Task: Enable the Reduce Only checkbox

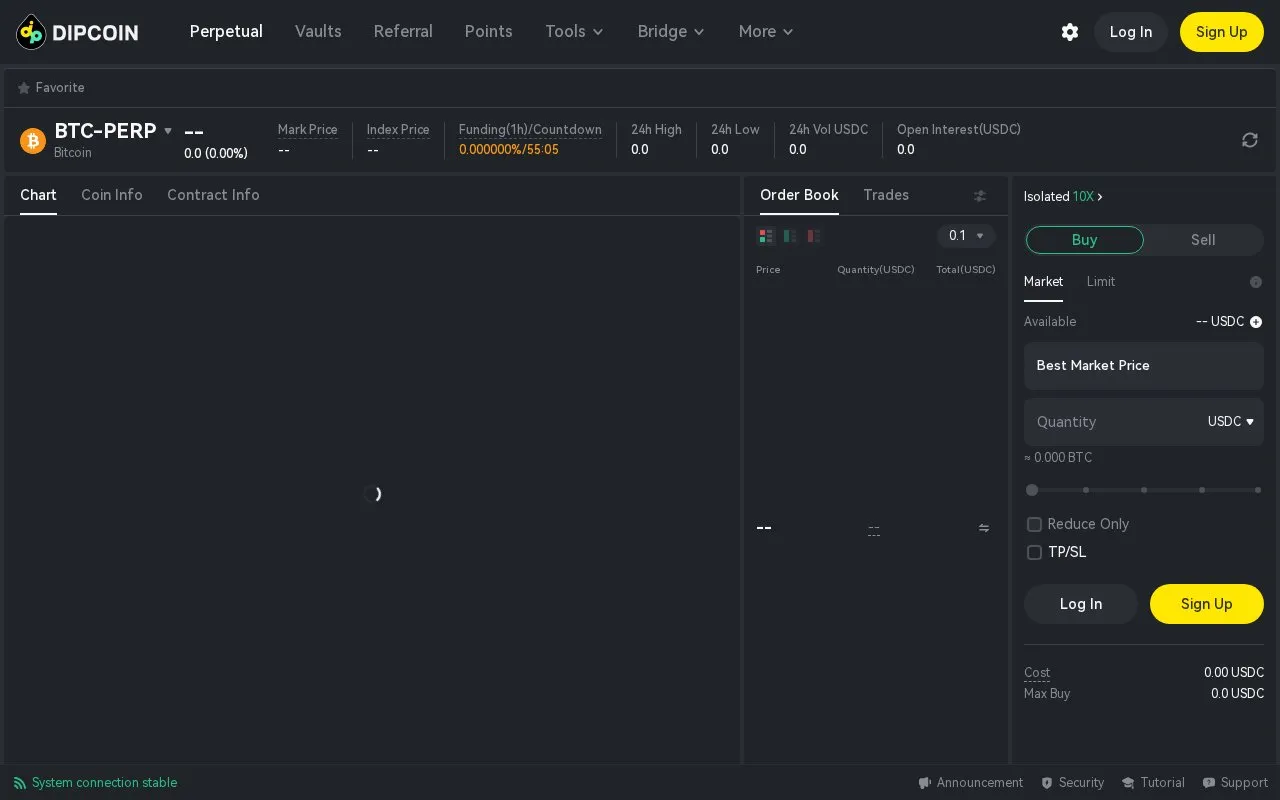Action: click(1035, 524)
